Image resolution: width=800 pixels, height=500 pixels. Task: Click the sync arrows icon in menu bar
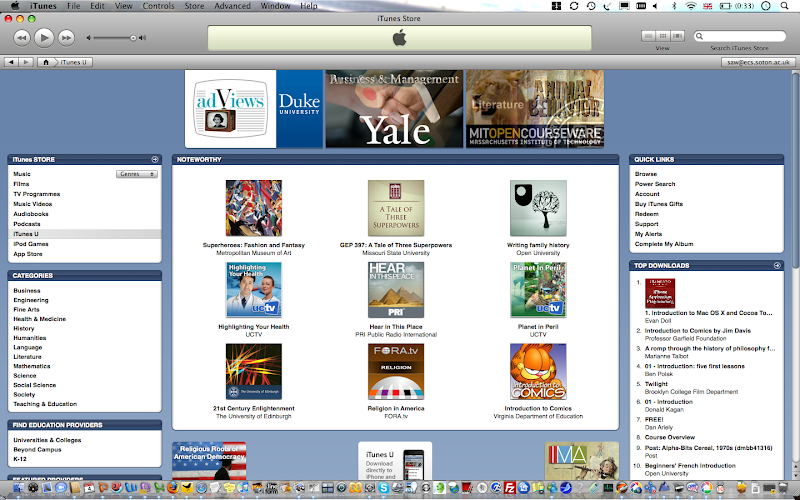pyautogui.click(x=574, y=6)
